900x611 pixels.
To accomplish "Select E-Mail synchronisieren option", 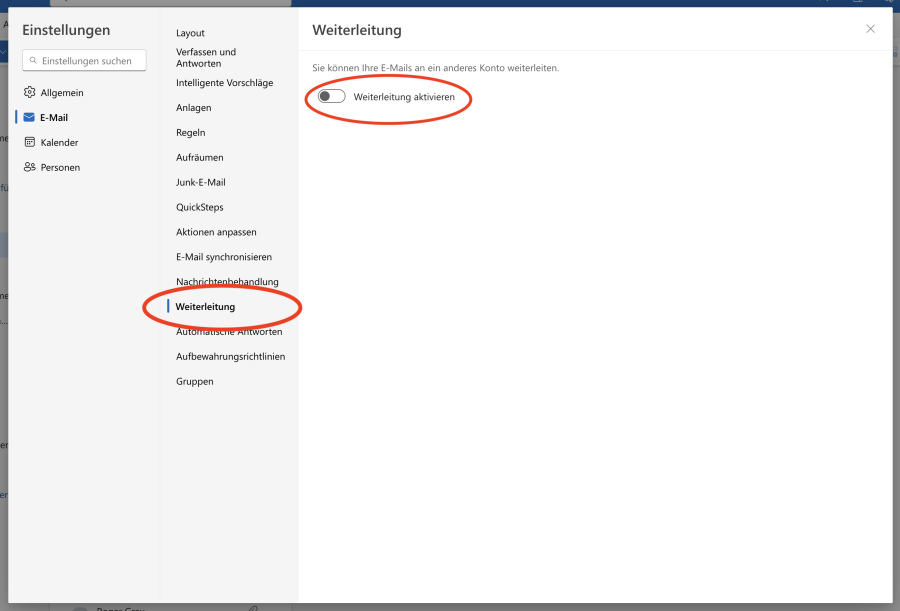I will click(223, 257).
